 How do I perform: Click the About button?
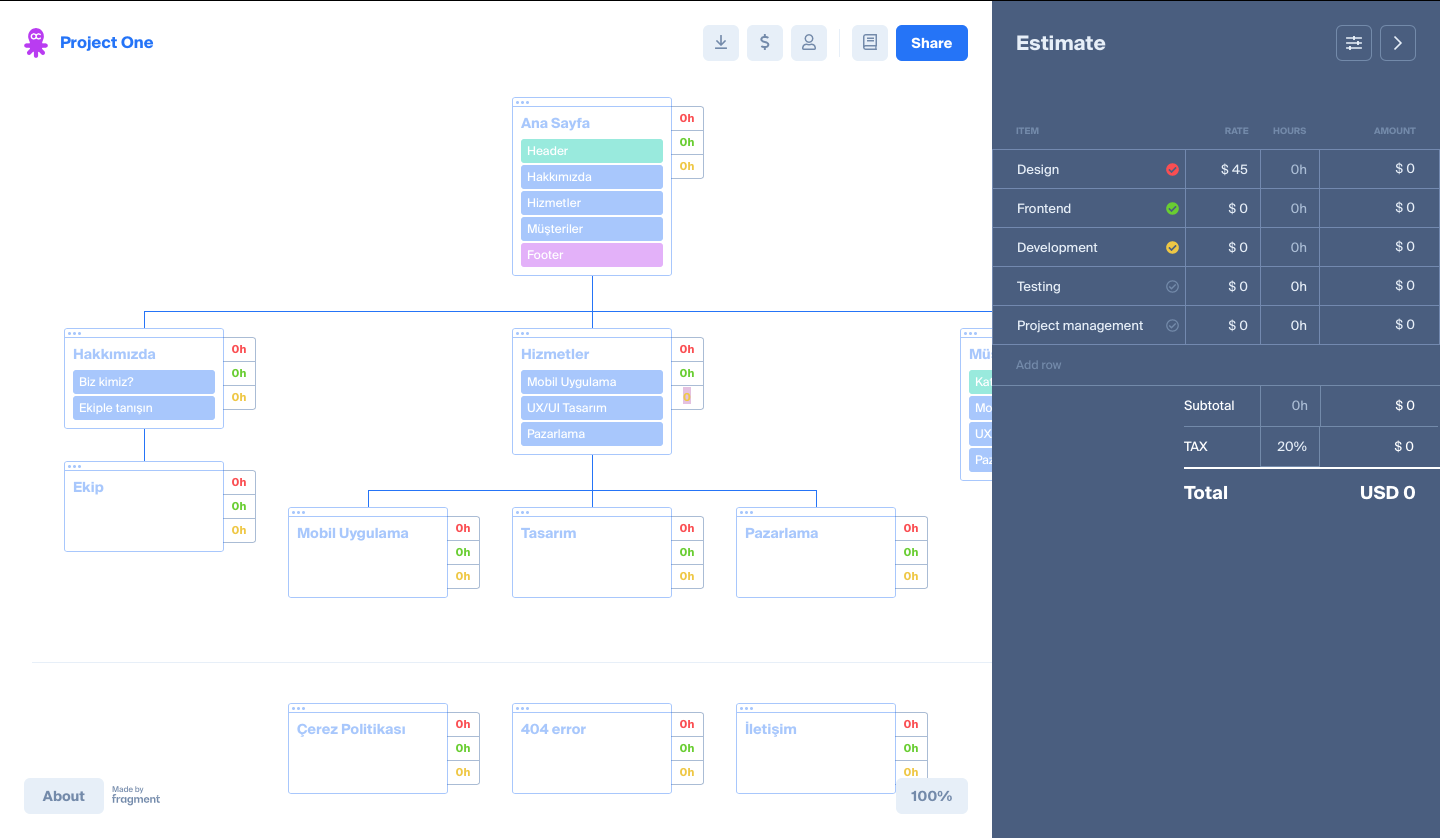63,796
